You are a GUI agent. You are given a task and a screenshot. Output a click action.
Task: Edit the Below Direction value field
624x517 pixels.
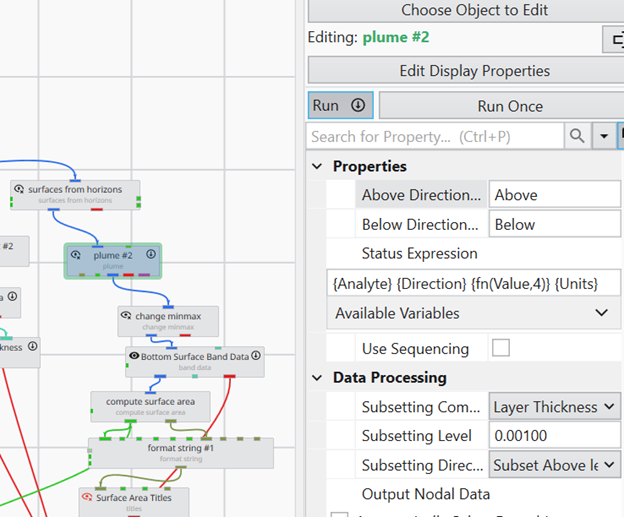pyautogui.click(x=555, y=224)
